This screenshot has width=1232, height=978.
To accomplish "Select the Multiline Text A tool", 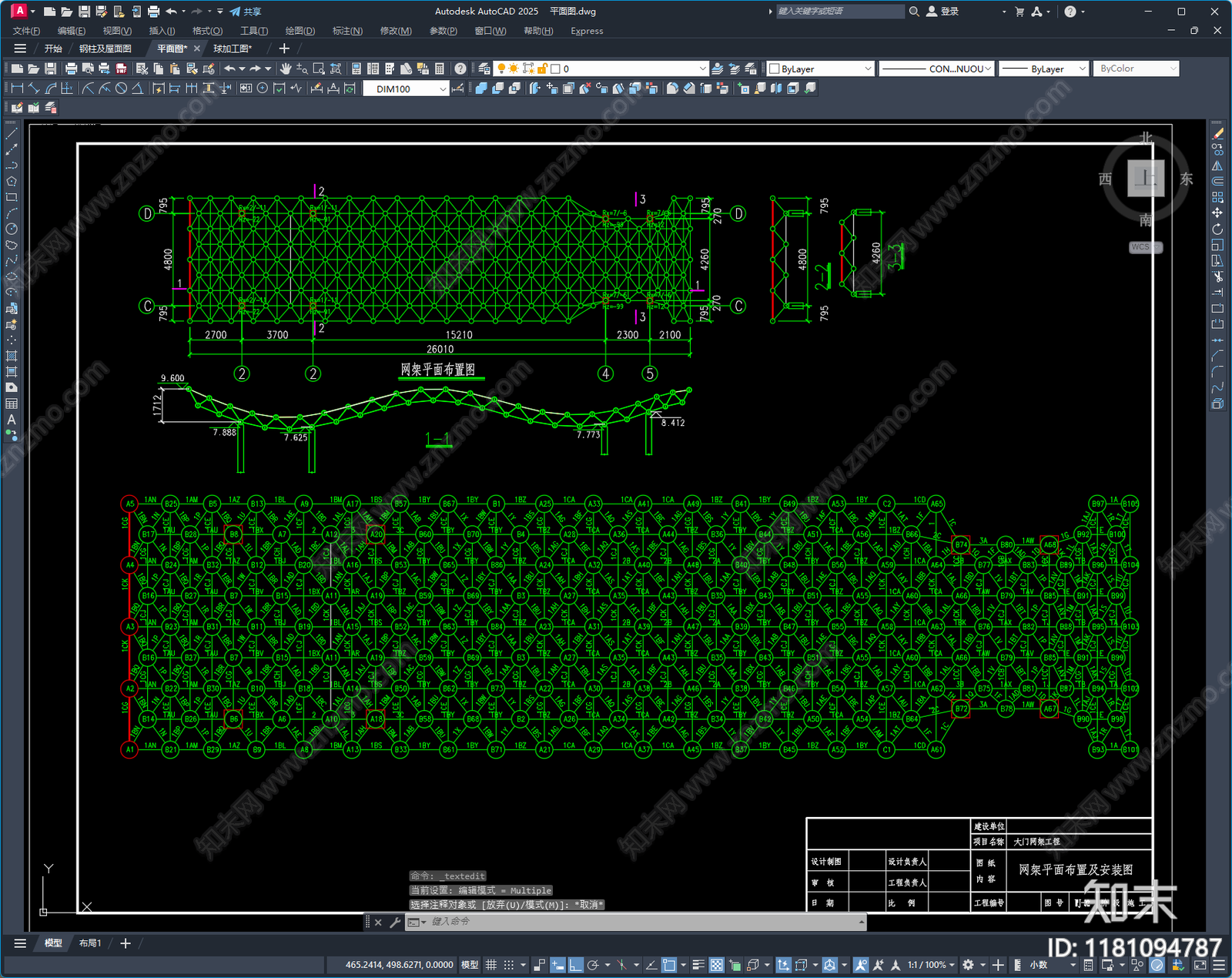I will [x=12, y=420].
